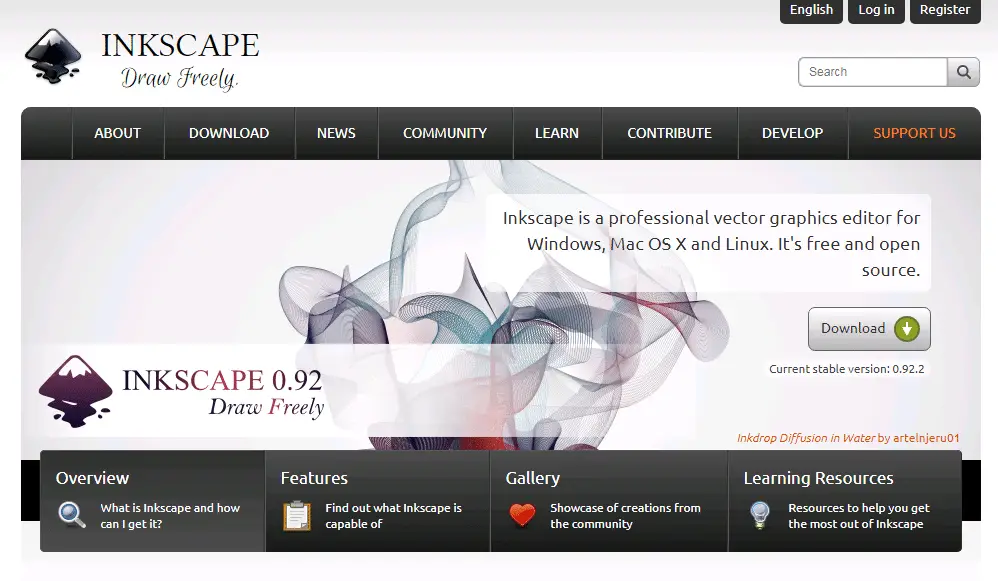Click 'Current stable version: 0.92.2' text

pyautogui.click(x=847, y=369)
